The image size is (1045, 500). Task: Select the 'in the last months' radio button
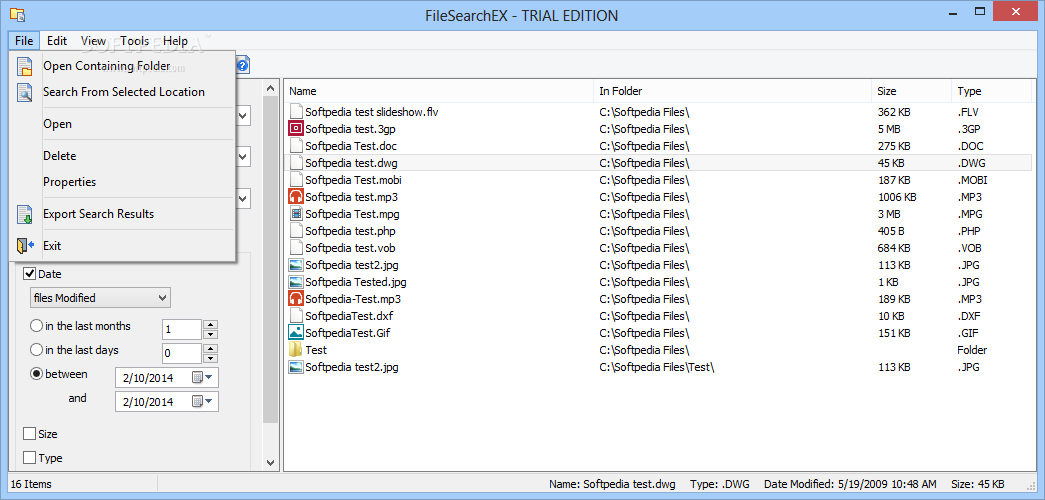point(37,327)
